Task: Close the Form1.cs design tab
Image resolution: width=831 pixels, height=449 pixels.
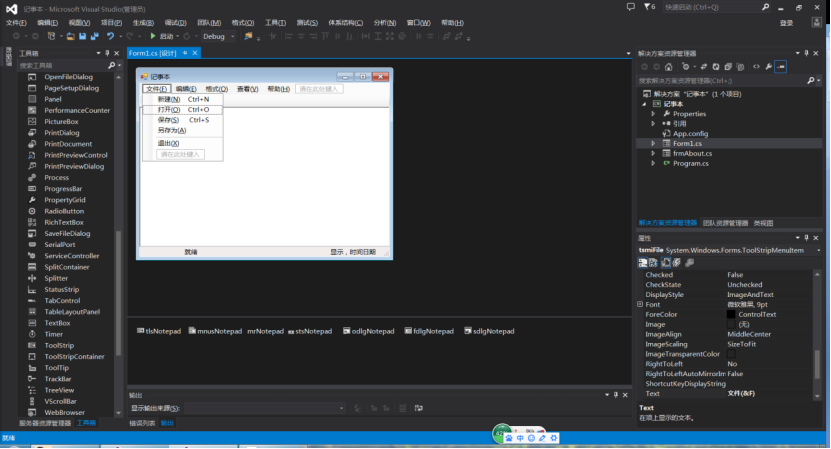Action: coord(195,53)
